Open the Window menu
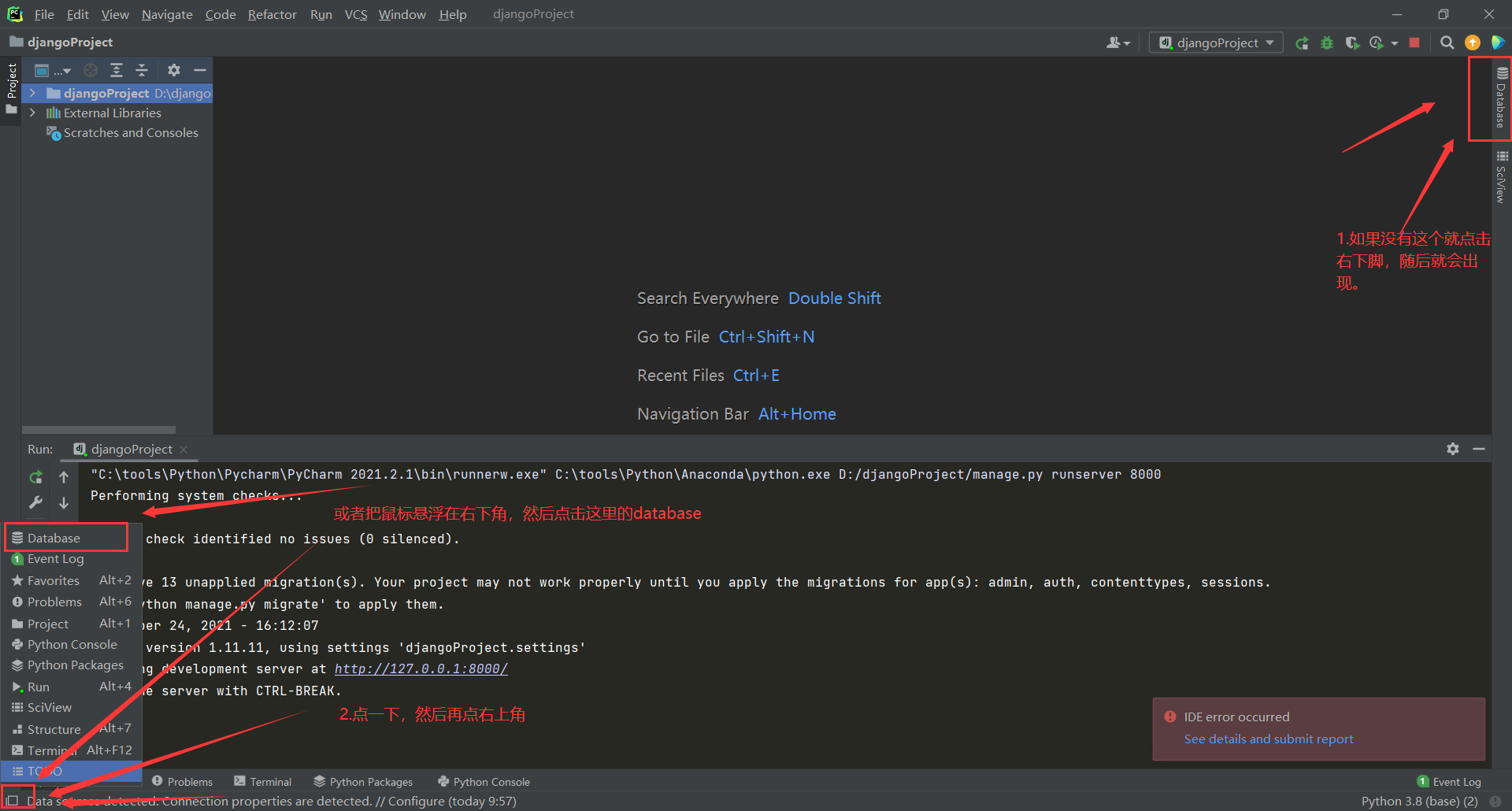This screenshot has width=1512, height=811. pyautogui.click(x=402, y=14)
